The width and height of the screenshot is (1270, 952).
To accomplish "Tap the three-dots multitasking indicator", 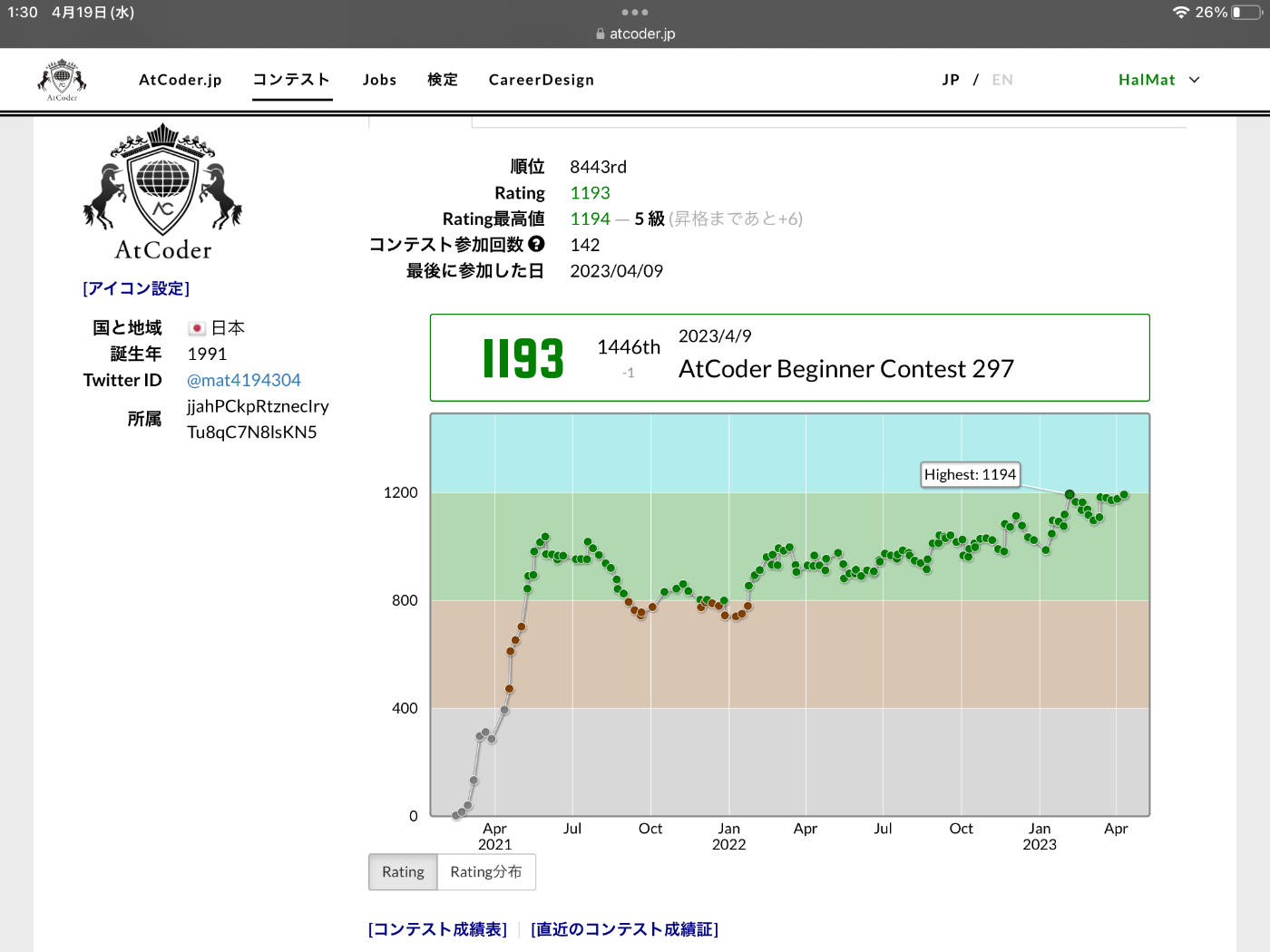I will tap(635, 12).
